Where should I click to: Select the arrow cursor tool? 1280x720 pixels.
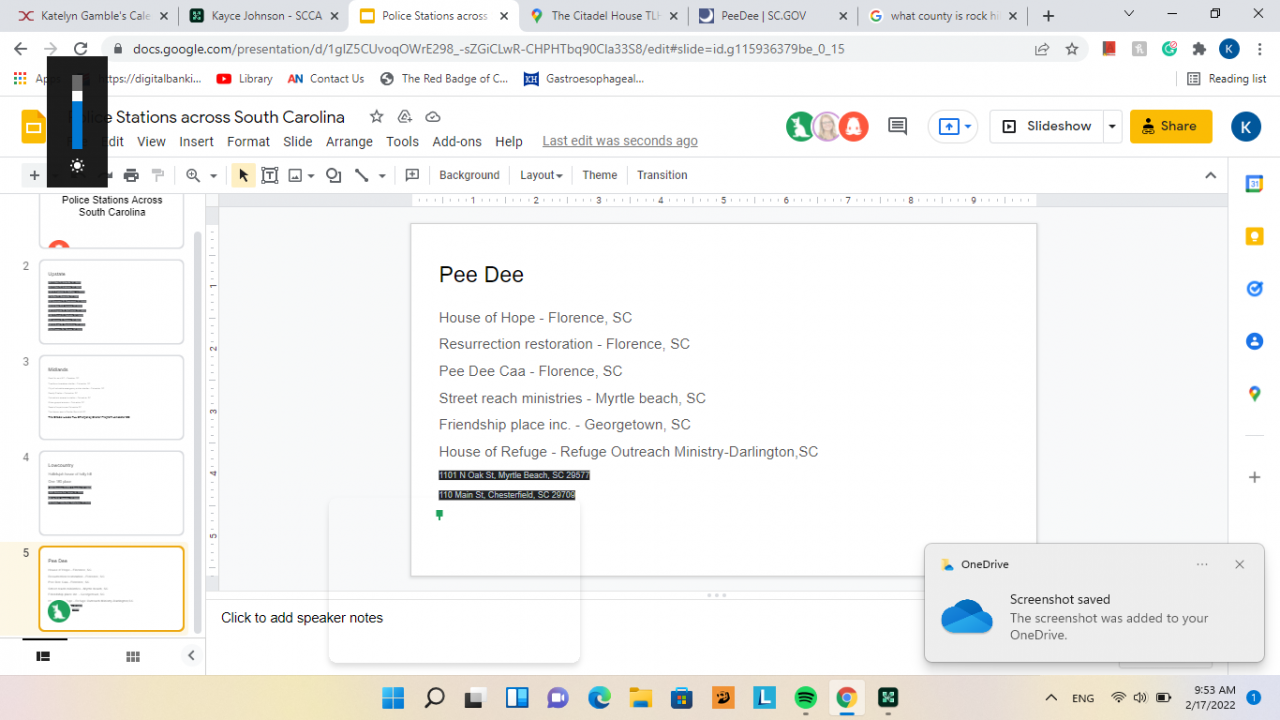[243, 175]
